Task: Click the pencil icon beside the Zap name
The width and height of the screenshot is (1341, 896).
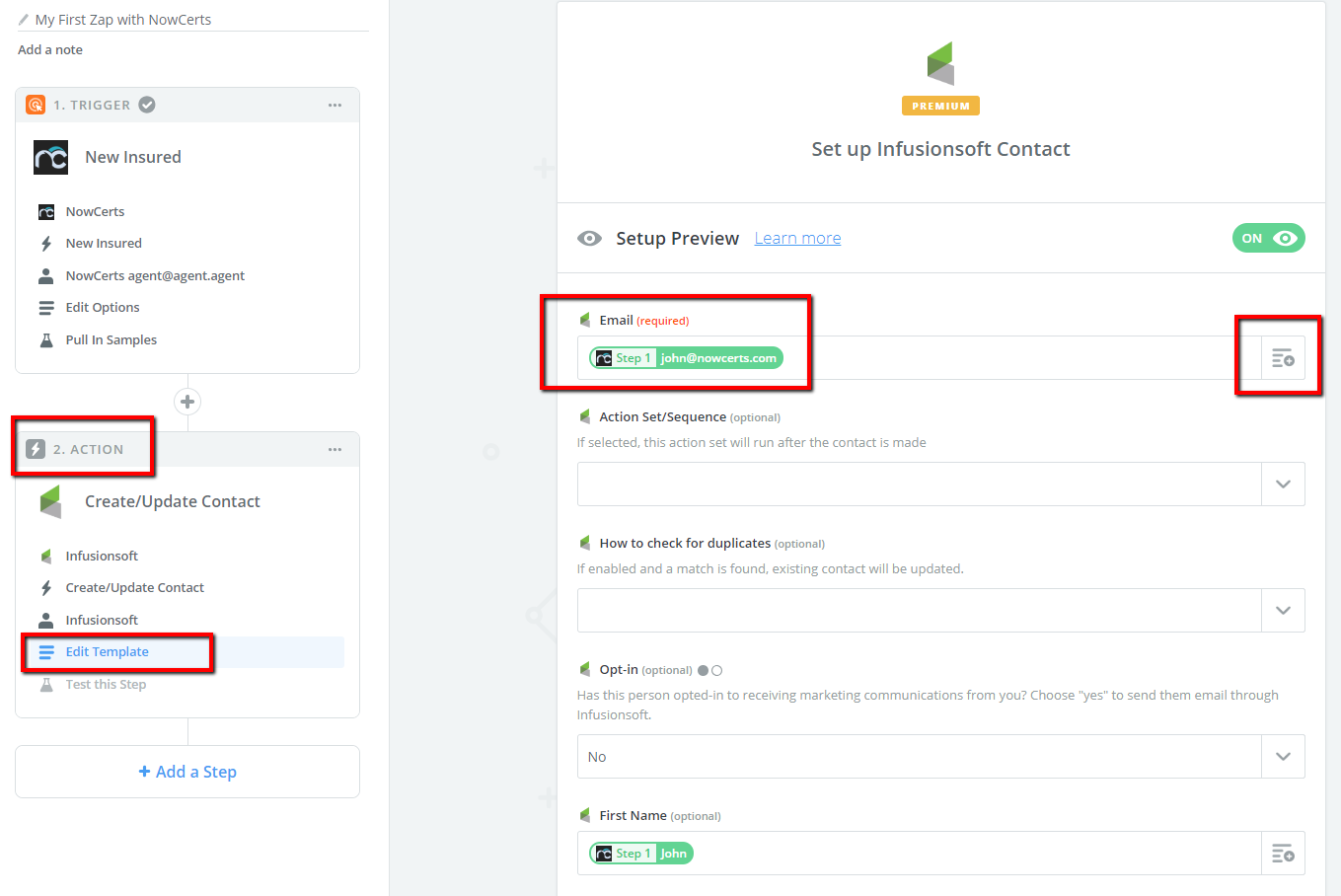Action: 24,20
